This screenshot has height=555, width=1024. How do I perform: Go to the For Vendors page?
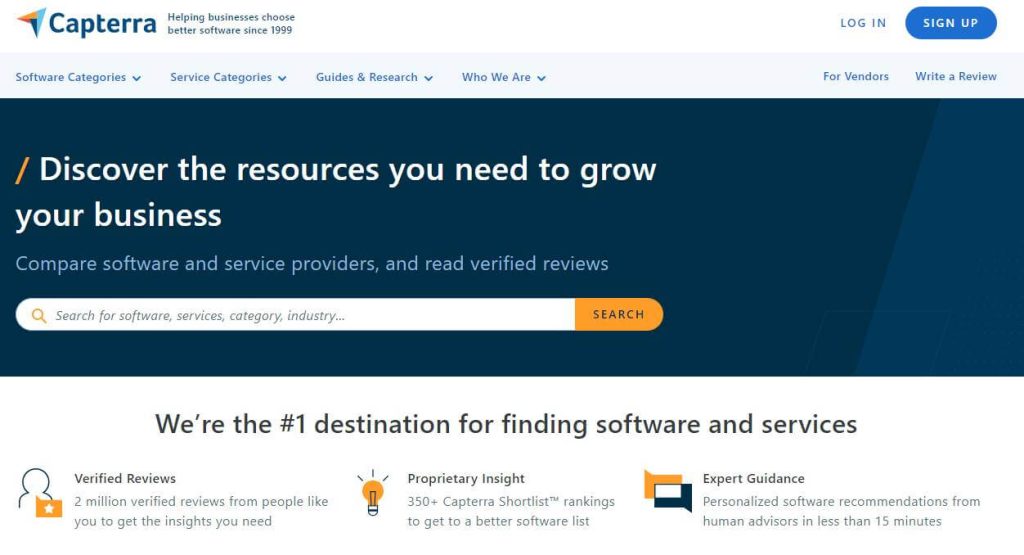click(x=856, y=76)
